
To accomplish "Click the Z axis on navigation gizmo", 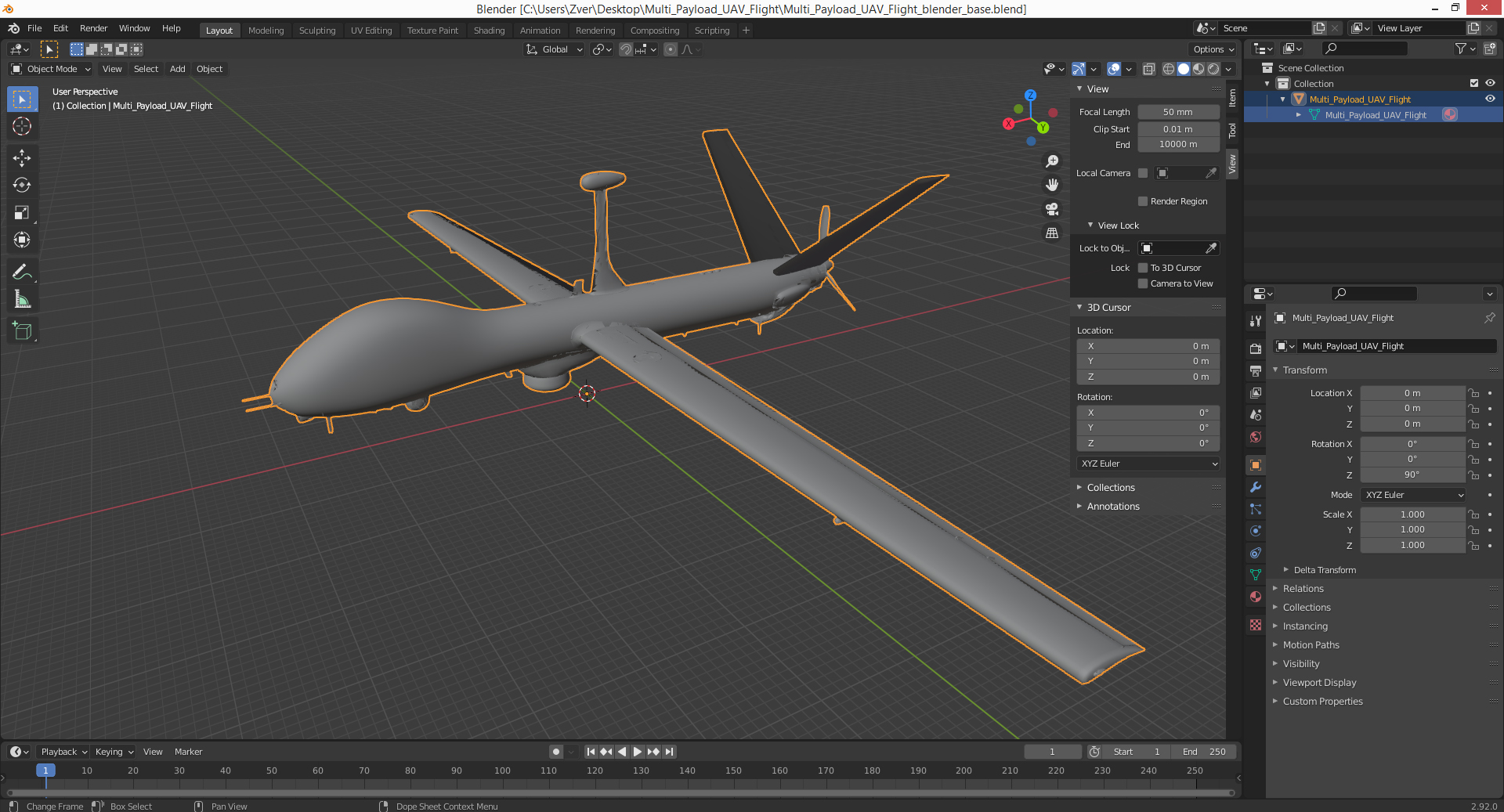I will point(1031,95).
